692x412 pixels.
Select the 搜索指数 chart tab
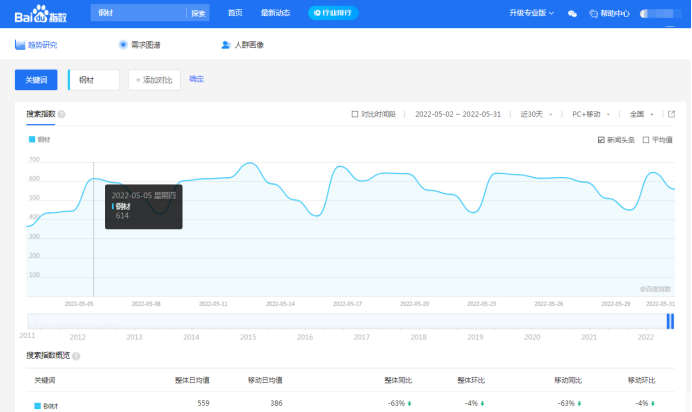(41, 114)
